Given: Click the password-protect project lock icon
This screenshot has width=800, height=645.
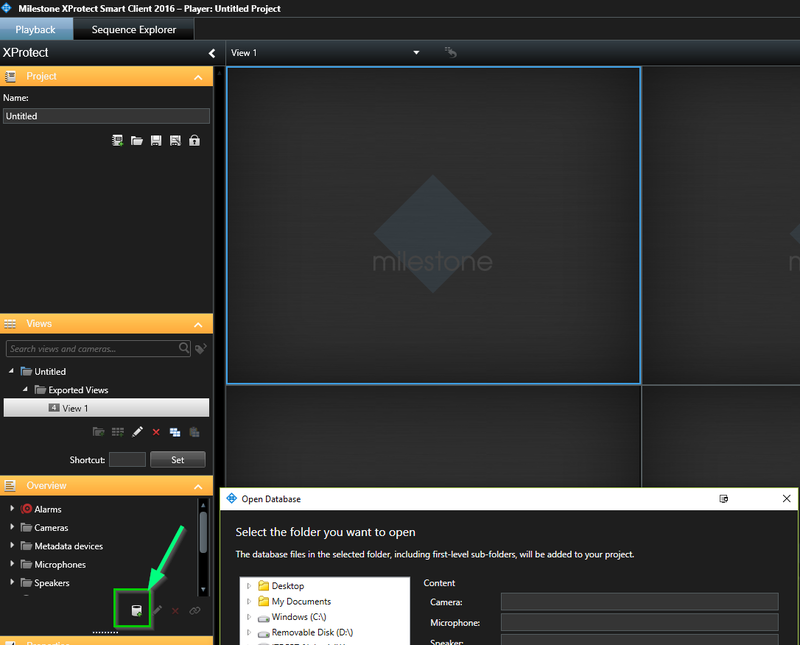Looking at the screenshot, I should click(x=194, y=140).
